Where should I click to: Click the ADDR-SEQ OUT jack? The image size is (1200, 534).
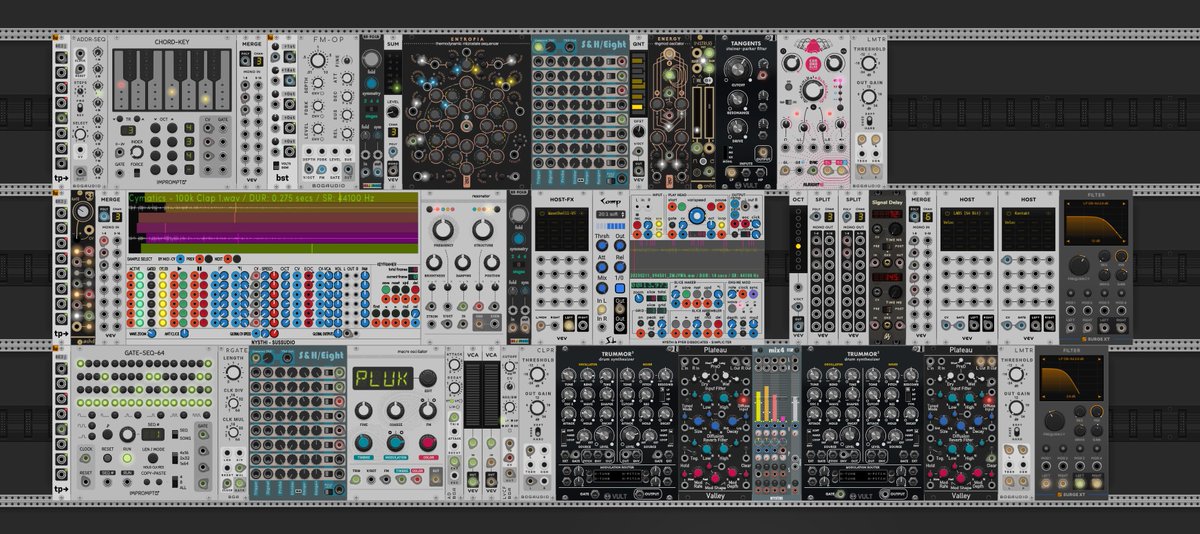coord(80,171)
